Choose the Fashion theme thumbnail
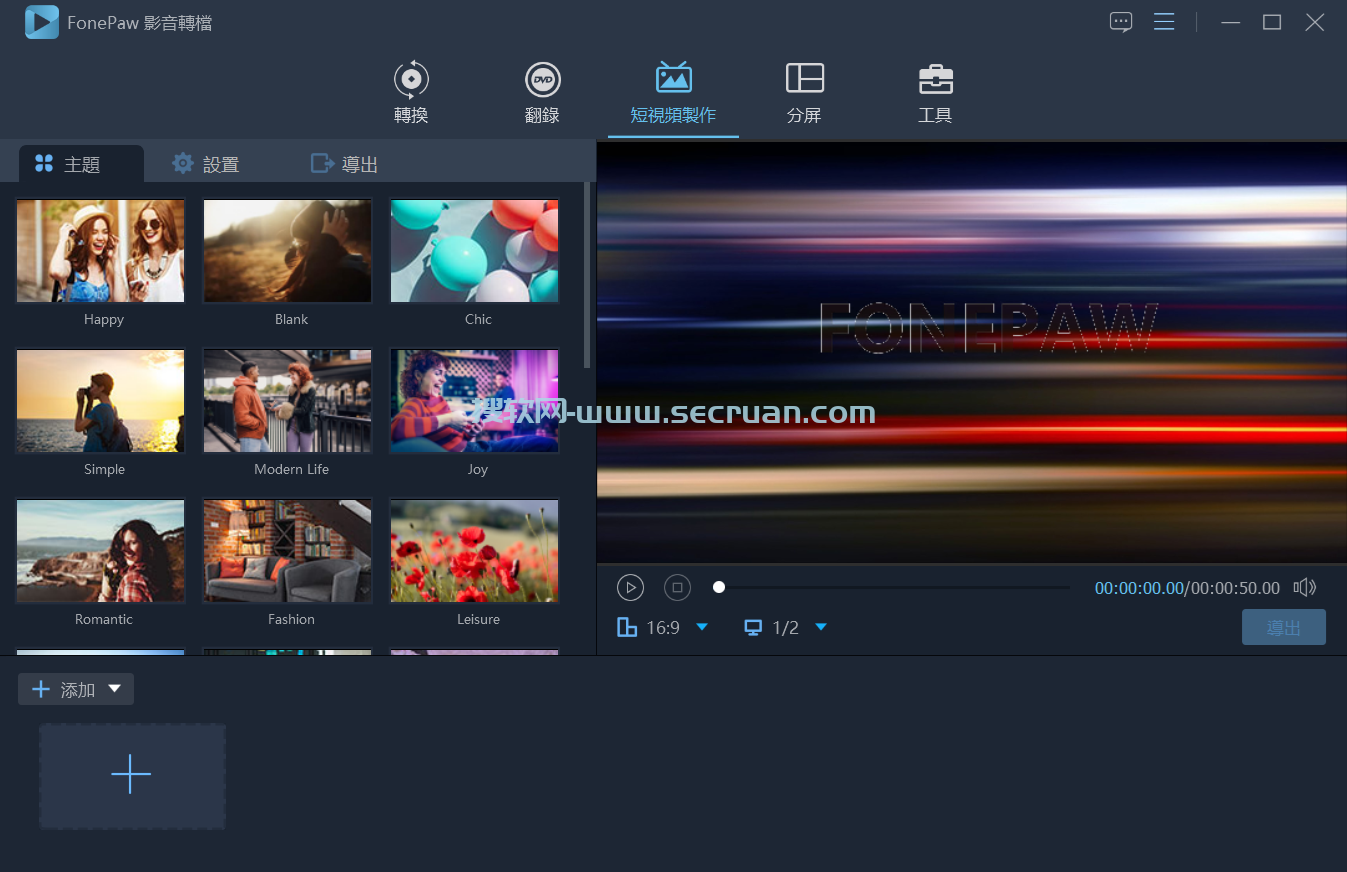 [287, 551]
